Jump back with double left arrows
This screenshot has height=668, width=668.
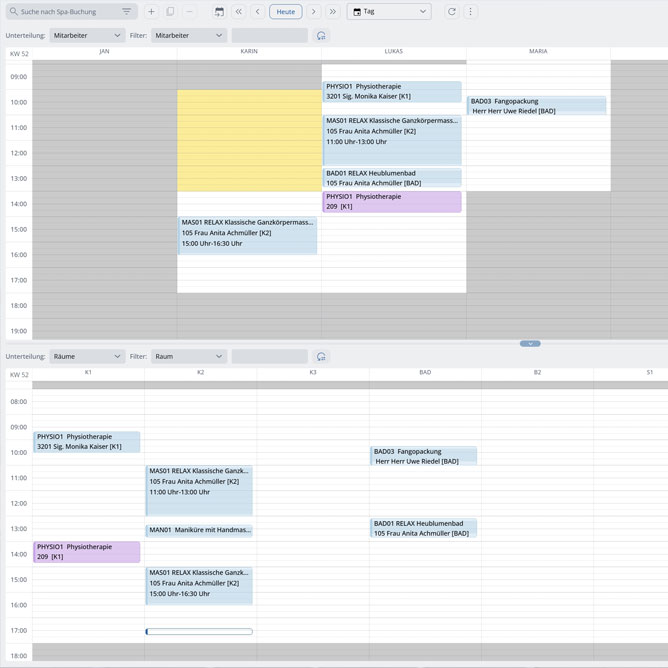(238, 12)
